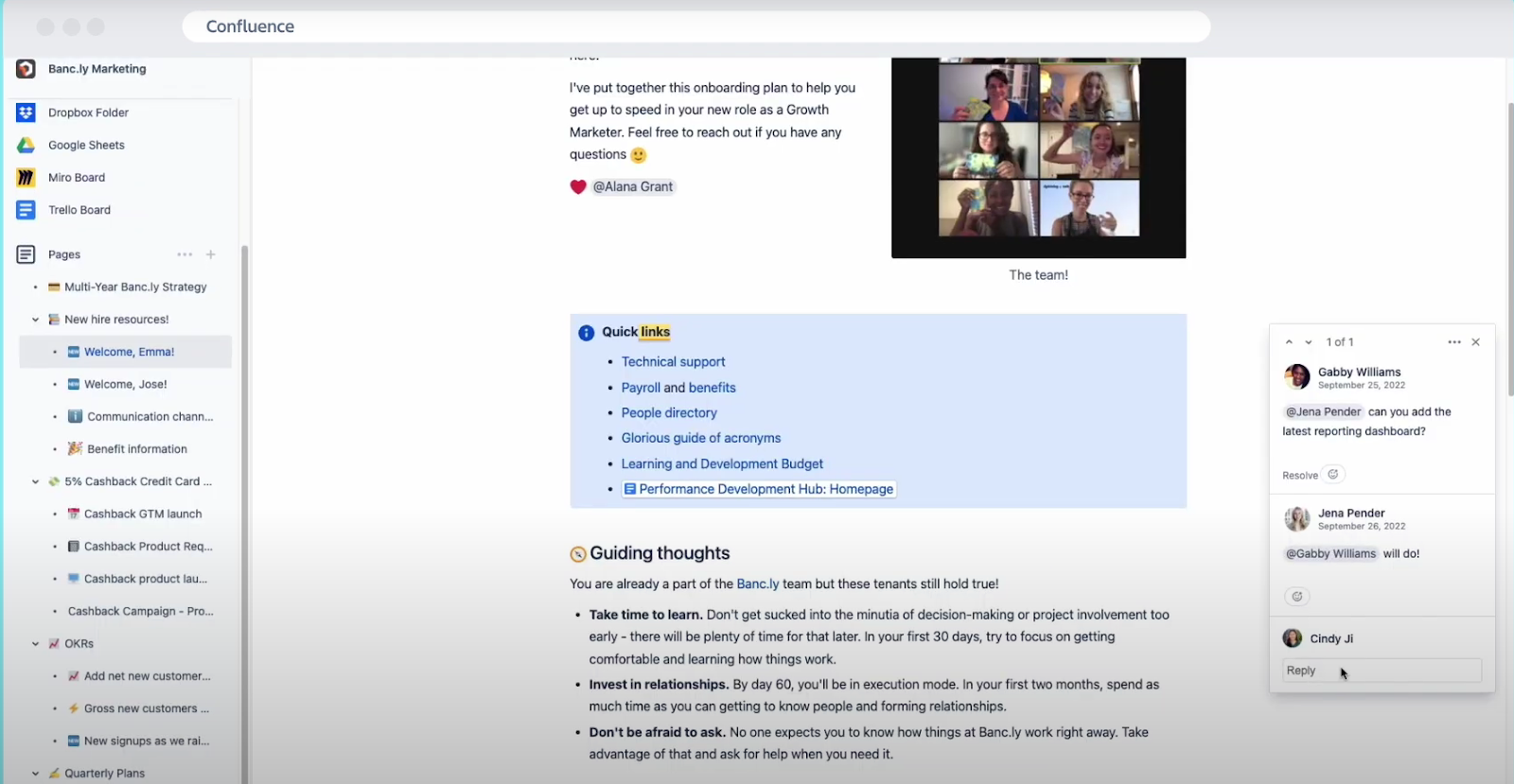Resolve the Gabby Williams comment thread
The image size is (1514, 784).
point(1300,476)
